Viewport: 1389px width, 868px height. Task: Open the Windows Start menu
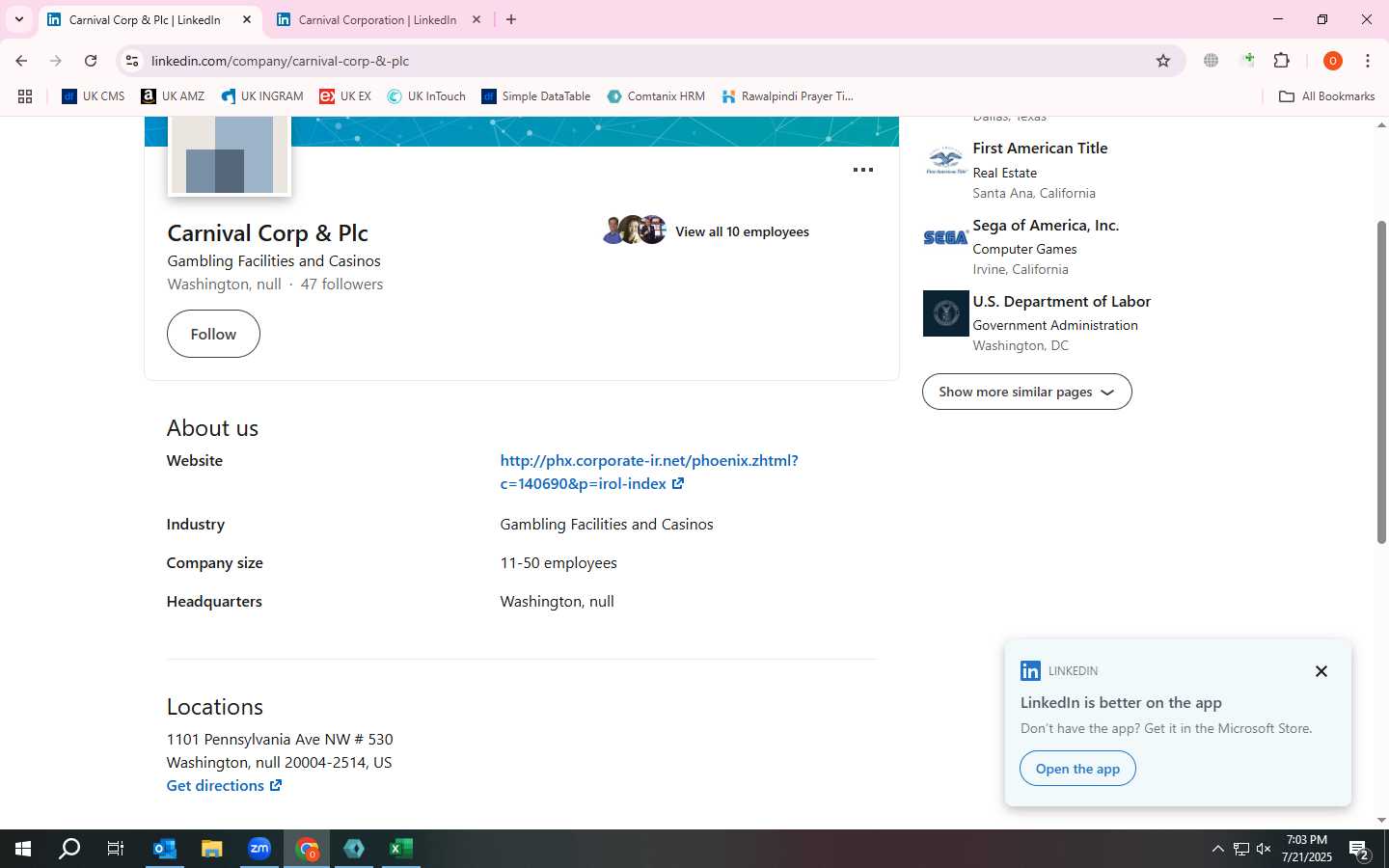pyautogui.click(x=23, y=849)
